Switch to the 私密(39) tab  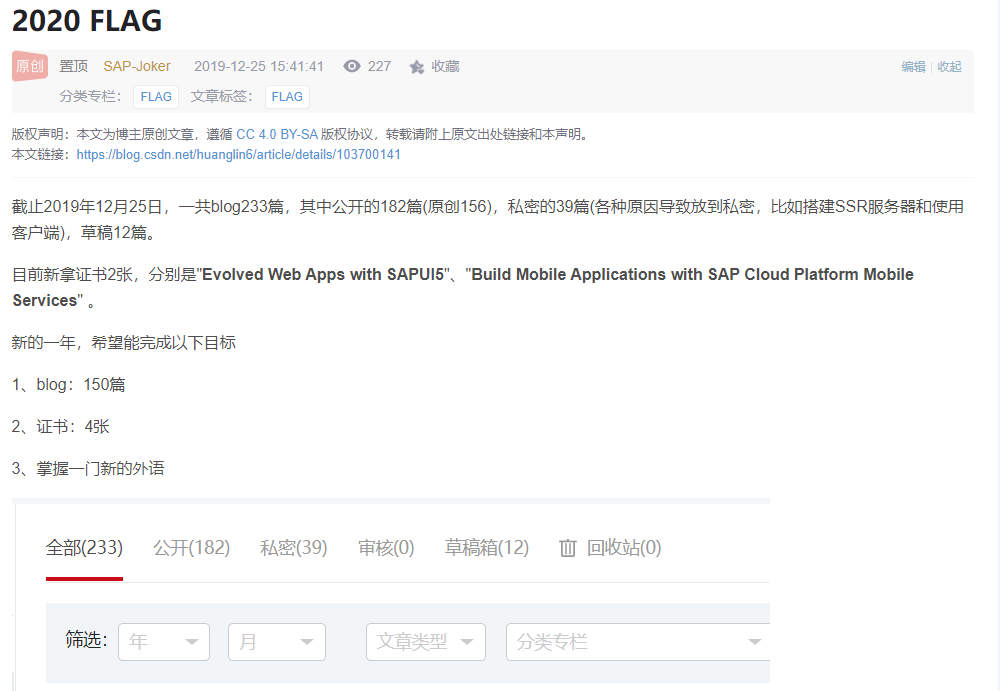click(x=293, y=547)
